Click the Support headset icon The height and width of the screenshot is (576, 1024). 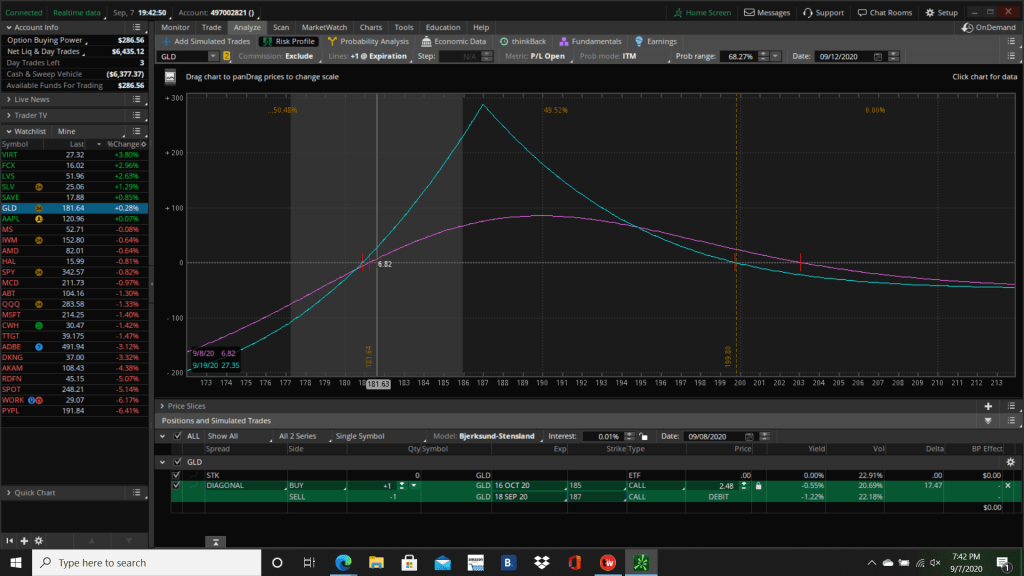pyautogui.click(x=807, y=13)
